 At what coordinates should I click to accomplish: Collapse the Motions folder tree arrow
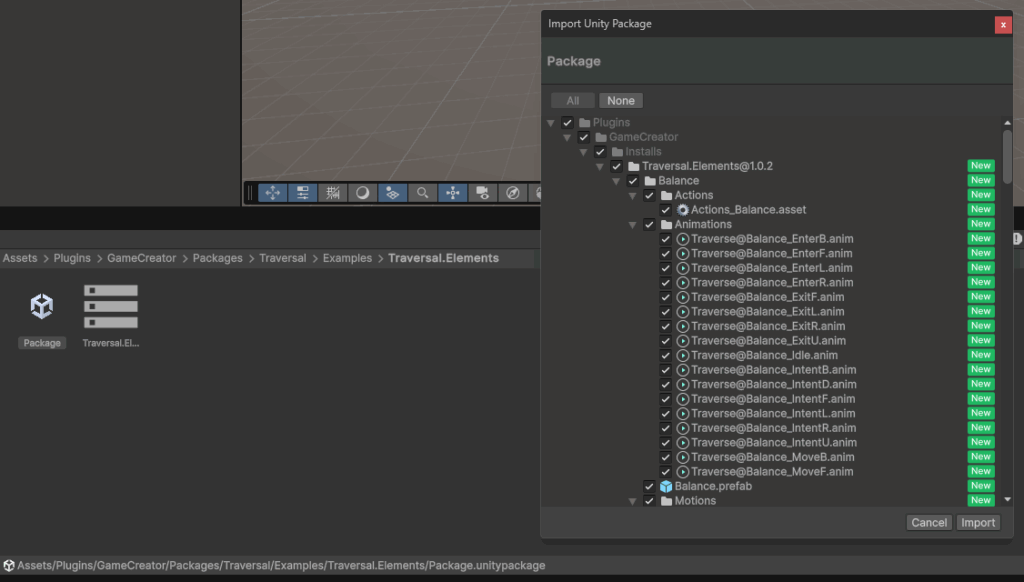pyautogui.click(x=632, y=502)
